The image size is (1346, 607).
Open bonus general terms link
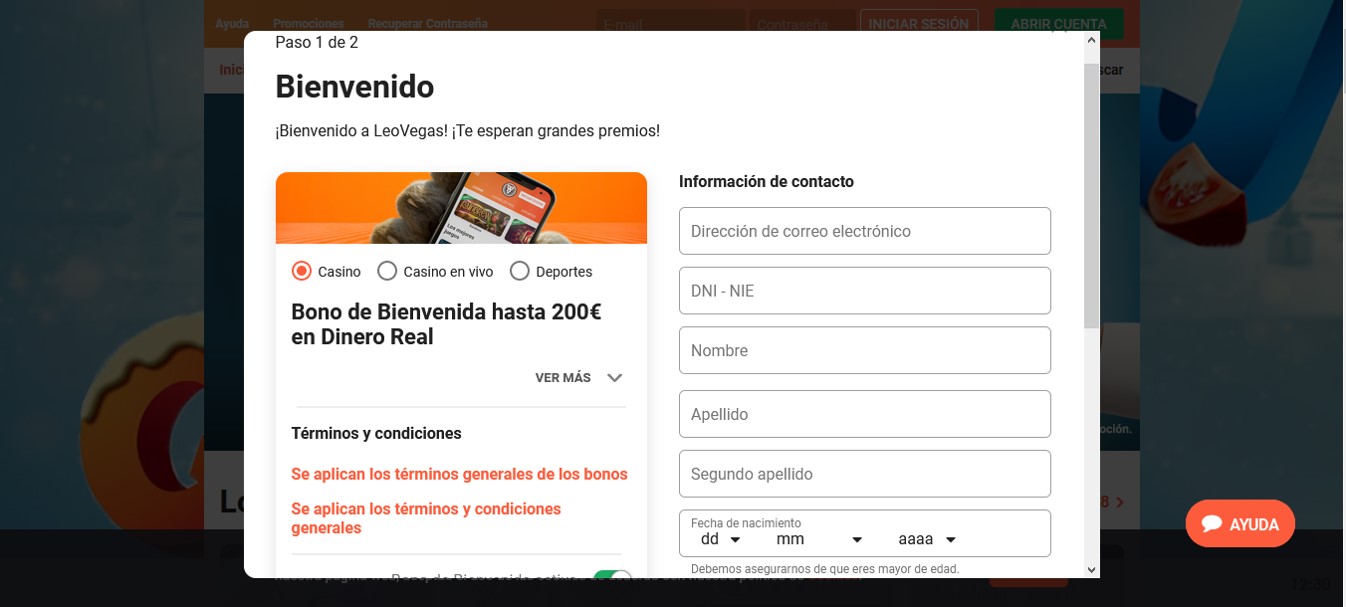coord(459,474)
